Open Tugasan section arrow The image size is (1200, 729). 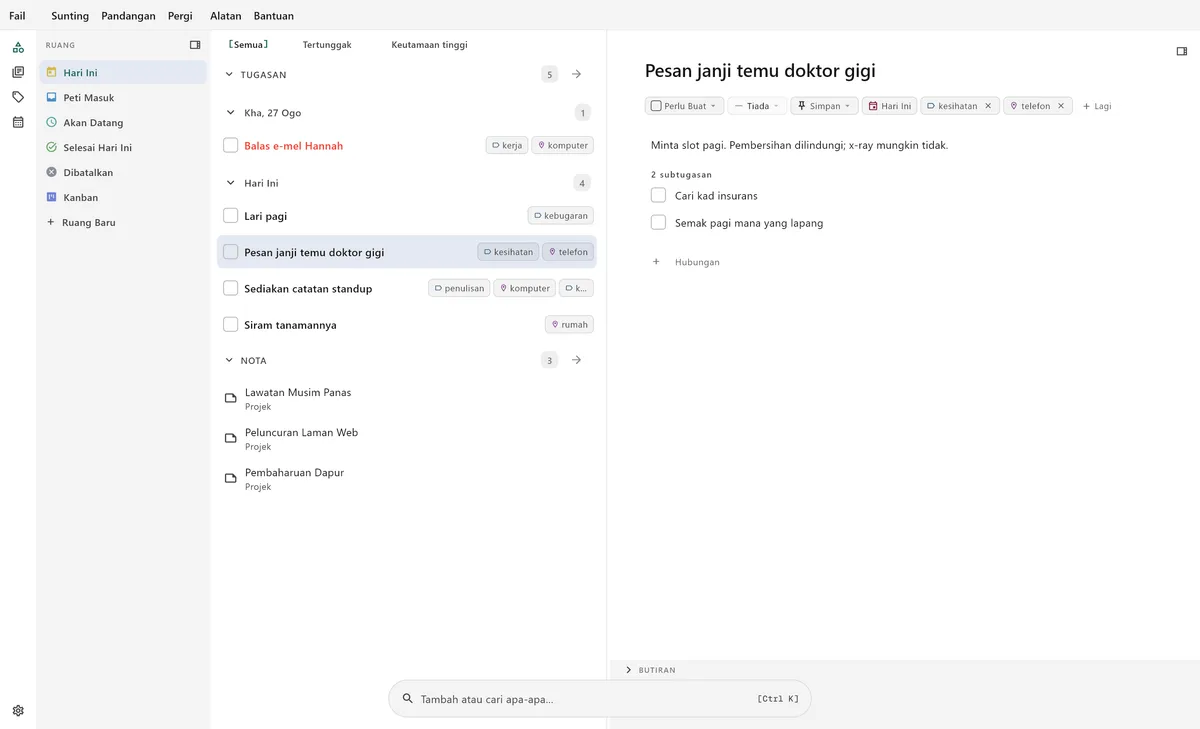click(577, 74)
